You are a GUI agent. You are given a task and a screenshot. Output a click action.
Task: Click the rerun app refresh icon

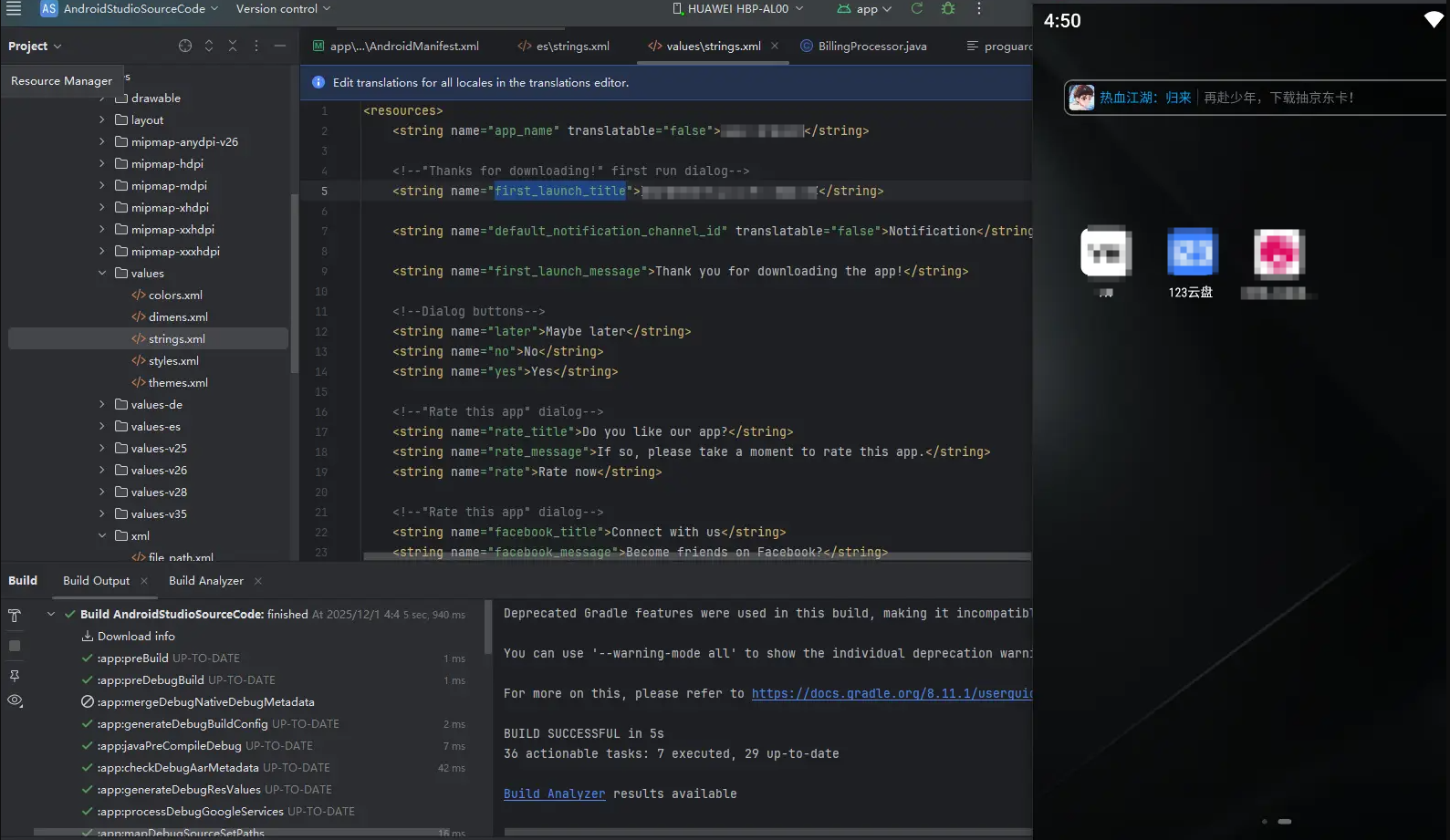pyautogui.click(x=917, y=9)
